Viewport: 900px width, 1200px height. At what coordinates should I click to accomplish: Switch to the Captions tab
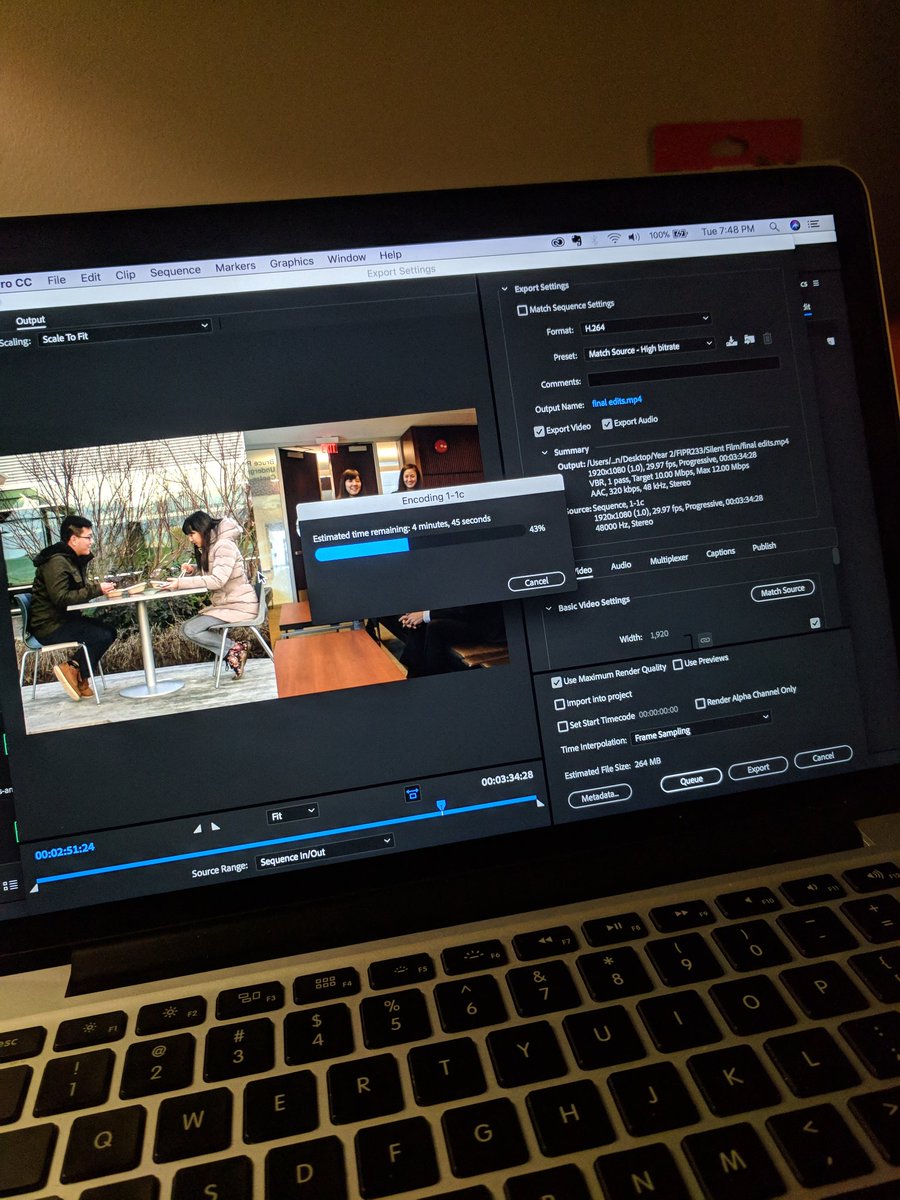click(x=720, y=552)
